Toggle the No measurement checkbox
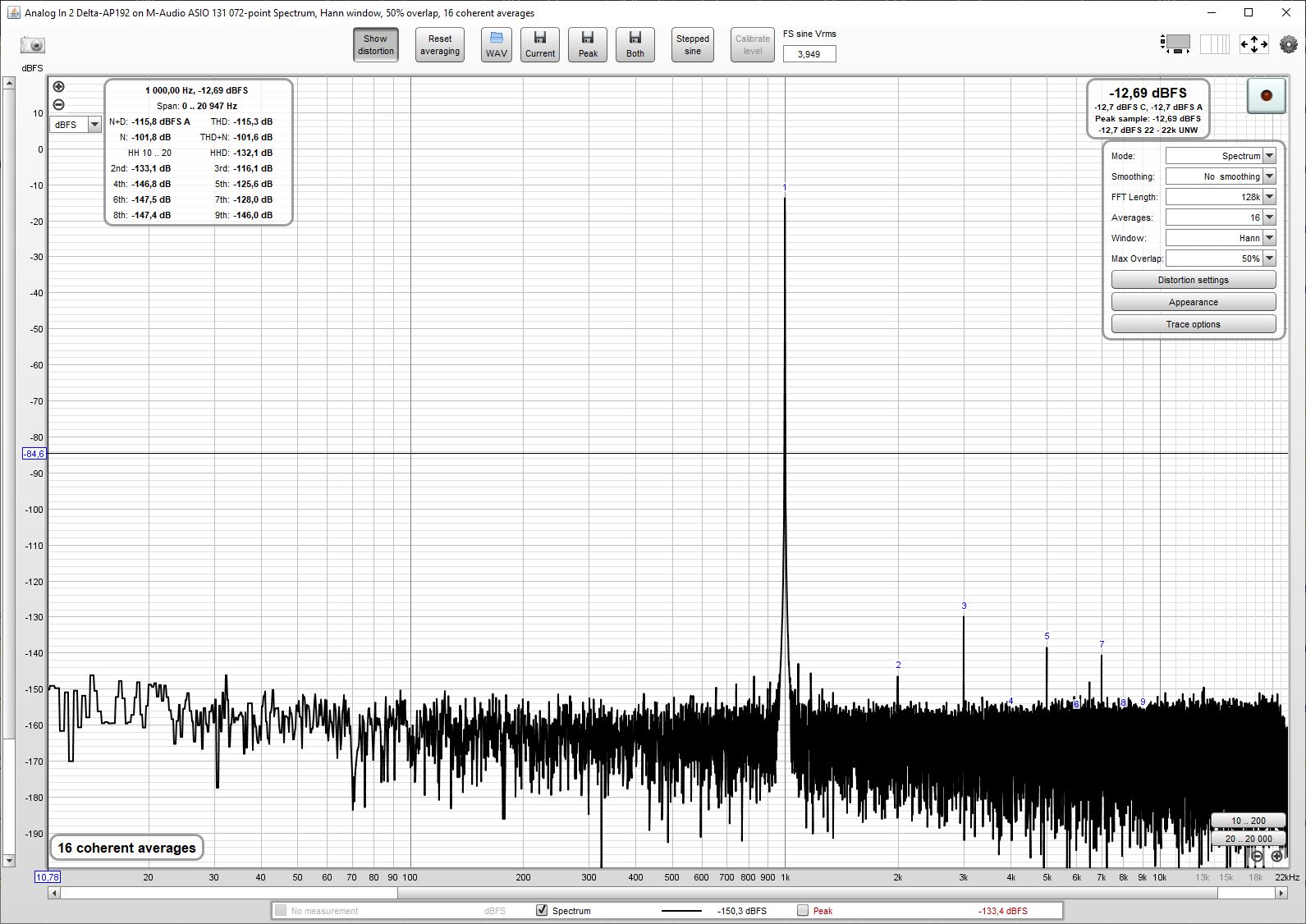The image size is (1306, 924). pyautogui.click(x=281, y=910)
